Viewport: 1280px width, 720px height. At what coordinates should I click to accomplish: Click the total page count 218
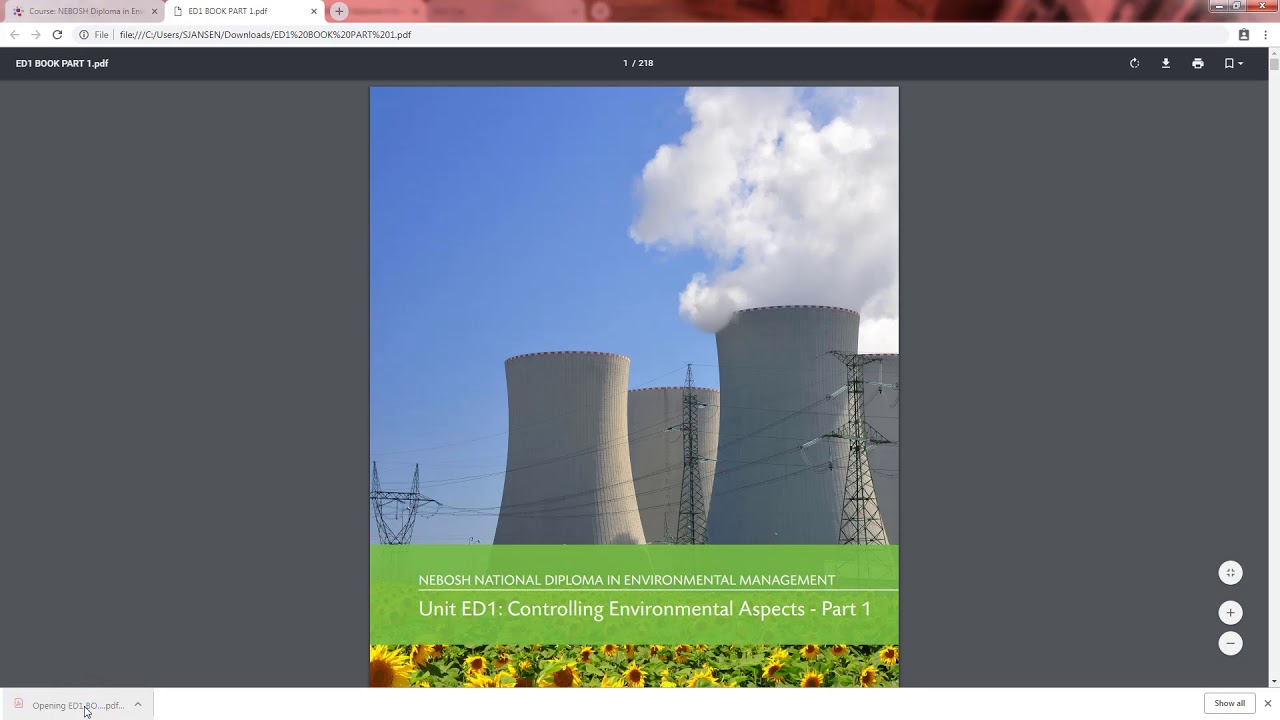pyautogui.click(x=646, y=63)
